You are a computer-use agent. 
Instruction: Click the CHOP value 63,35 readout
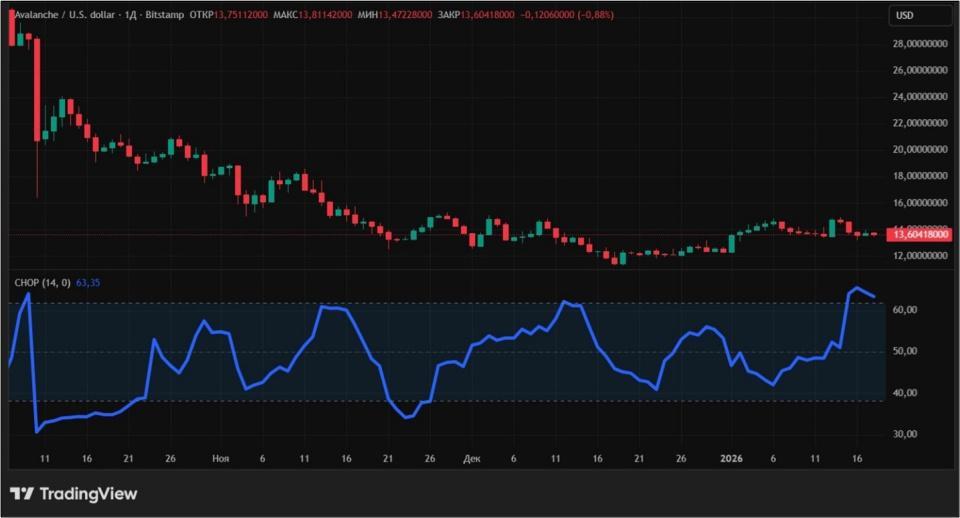(89, 283)
